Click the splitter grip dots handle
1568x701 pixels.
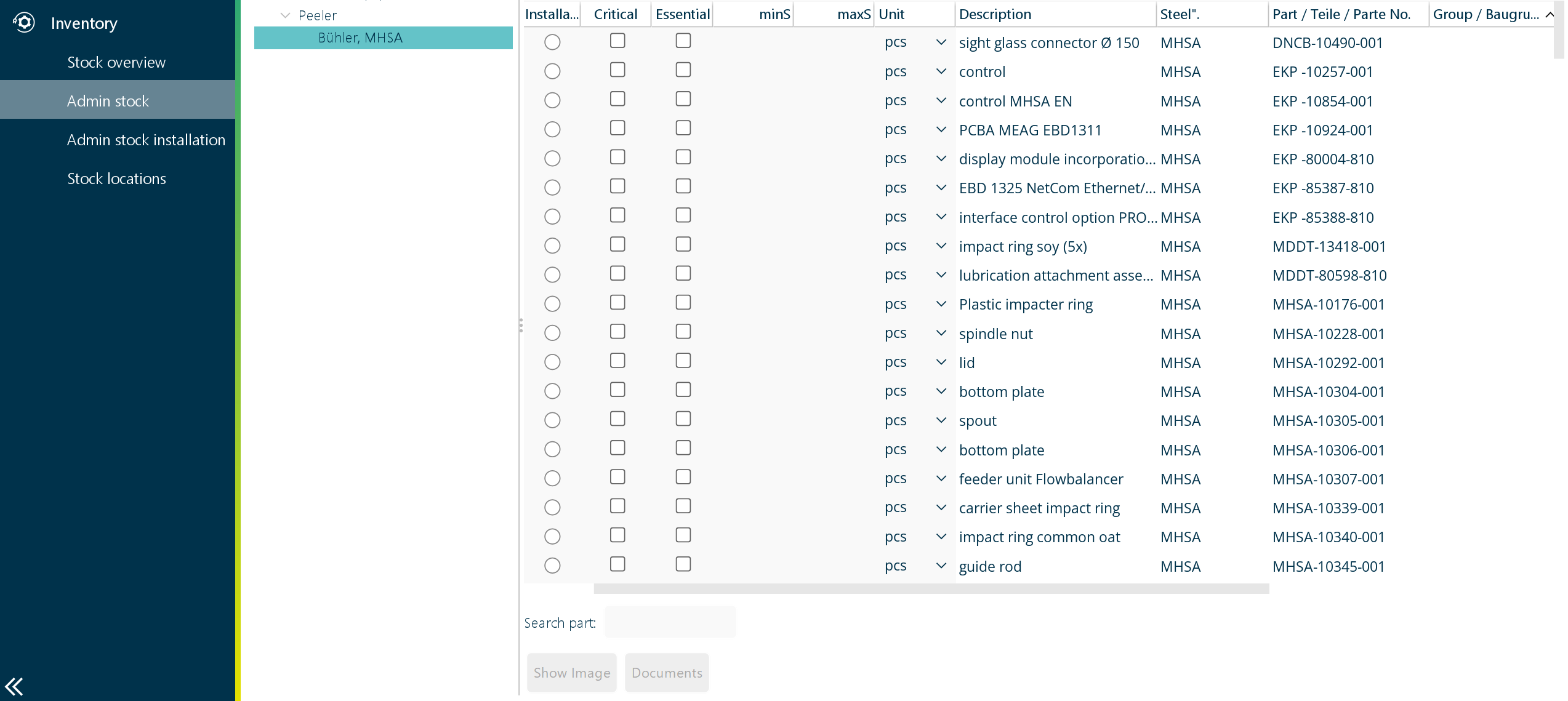click(521, 326)
